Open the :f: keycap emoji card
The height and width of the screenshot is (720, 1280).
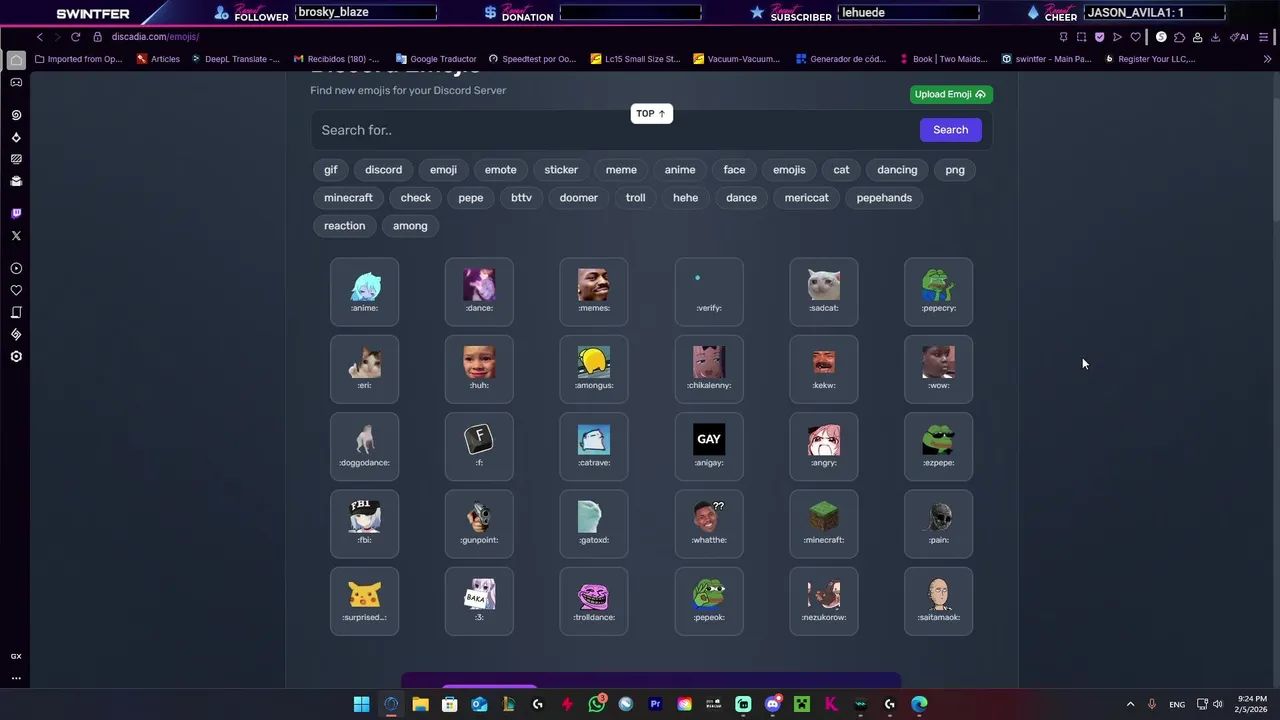click(x=479, y=447)
